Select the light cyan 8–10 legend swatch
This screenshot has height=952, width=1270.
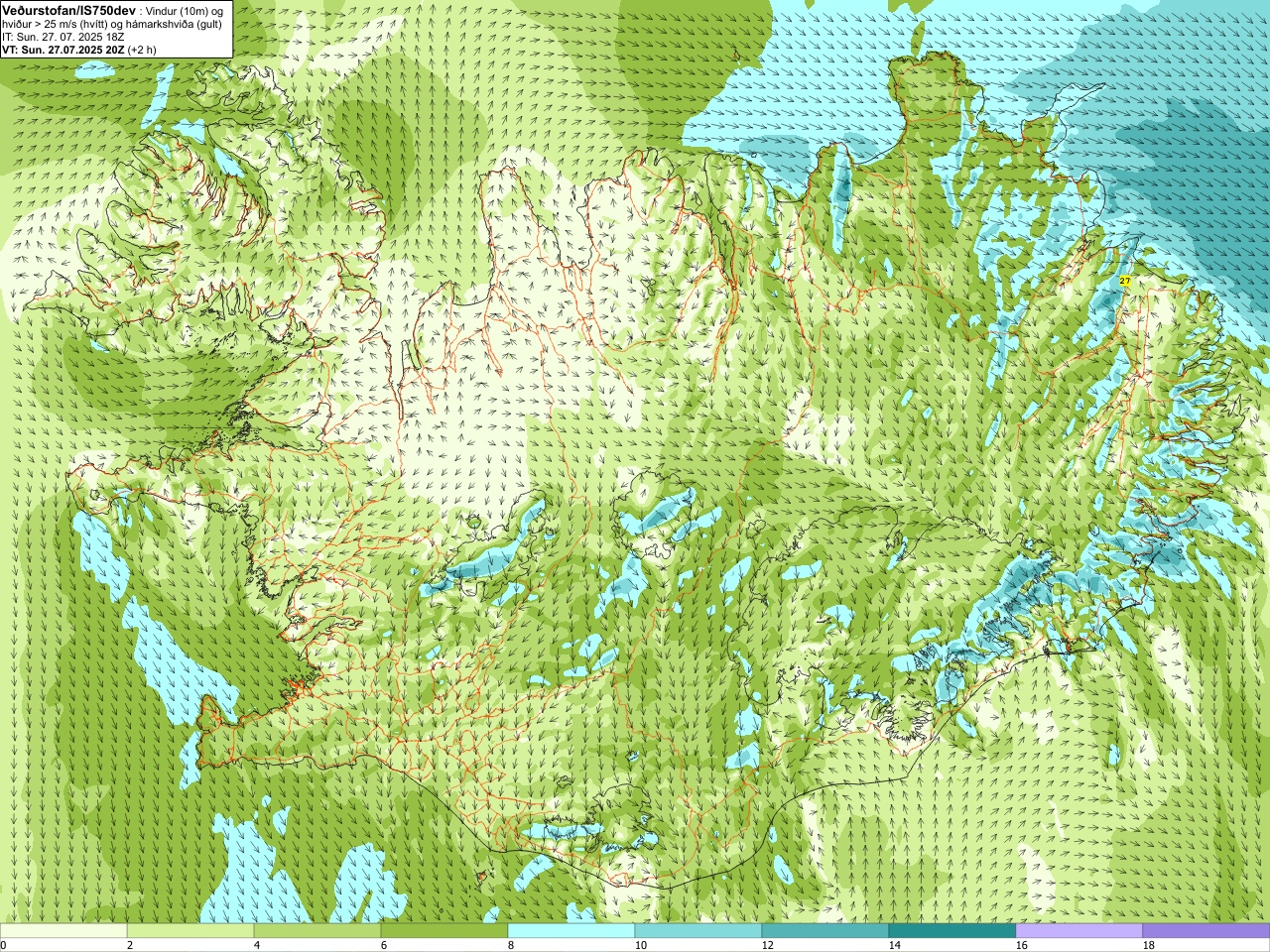tap(571, 931)
